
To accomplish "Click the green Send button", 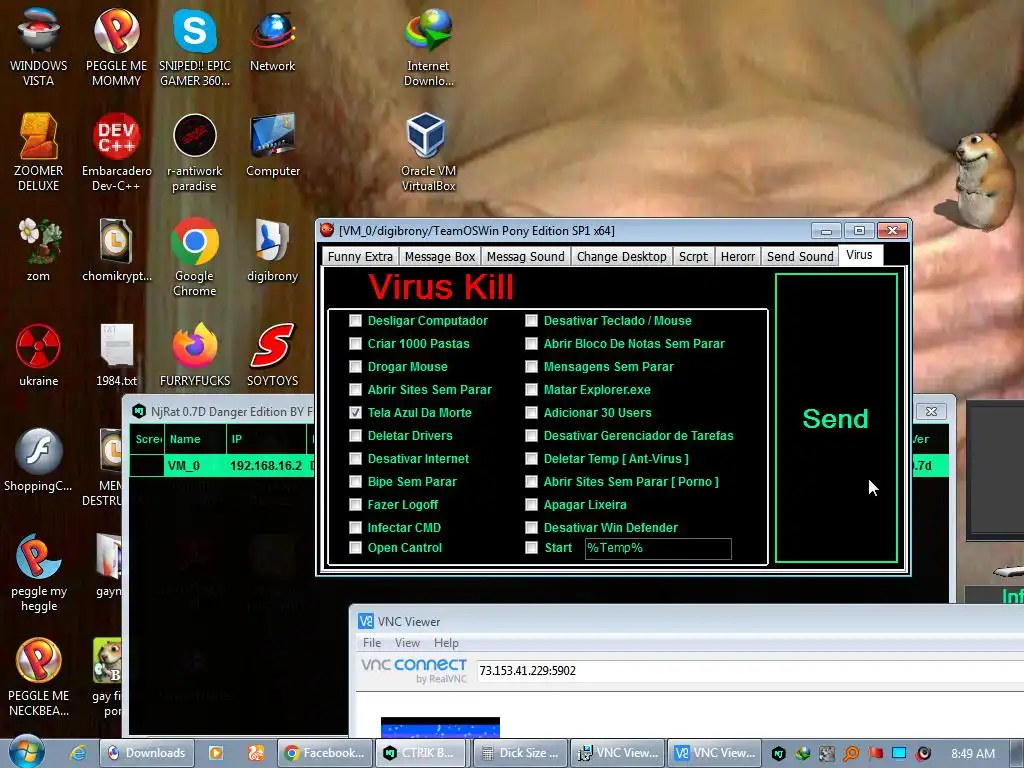I will (836, 418).
